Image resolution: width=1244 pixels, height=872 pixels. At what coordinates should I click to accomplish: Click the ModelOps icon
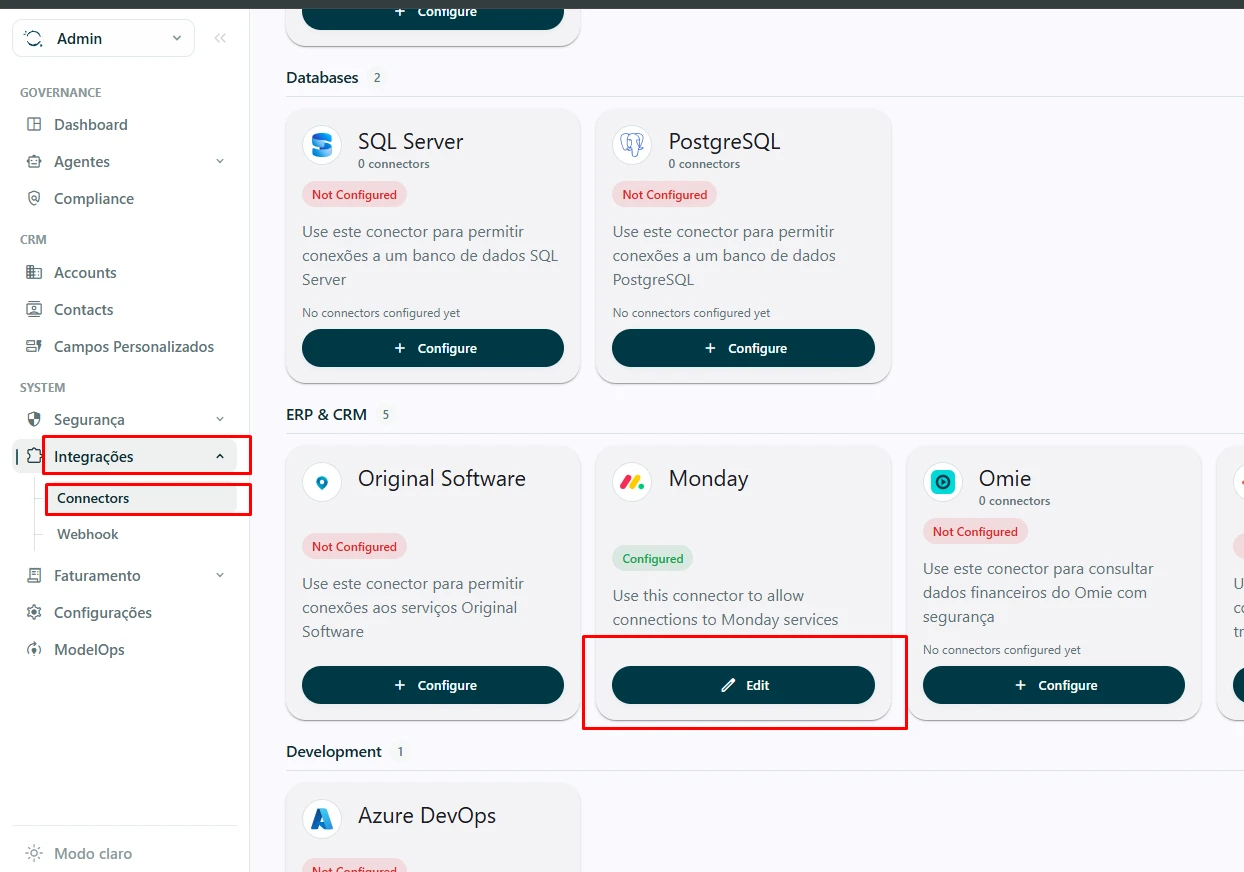tap(34, 650)
